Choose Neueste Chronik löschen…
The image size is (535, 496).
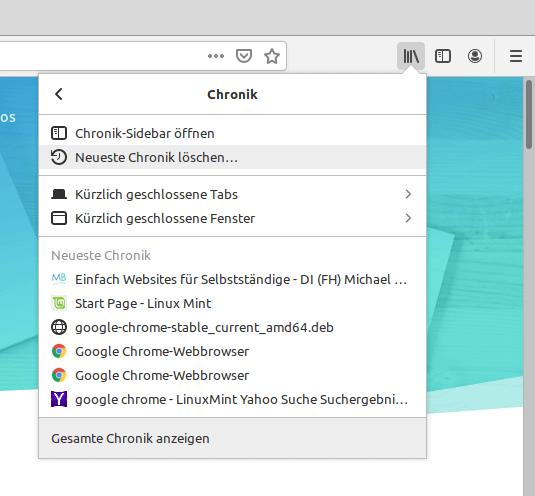(232, 157)
